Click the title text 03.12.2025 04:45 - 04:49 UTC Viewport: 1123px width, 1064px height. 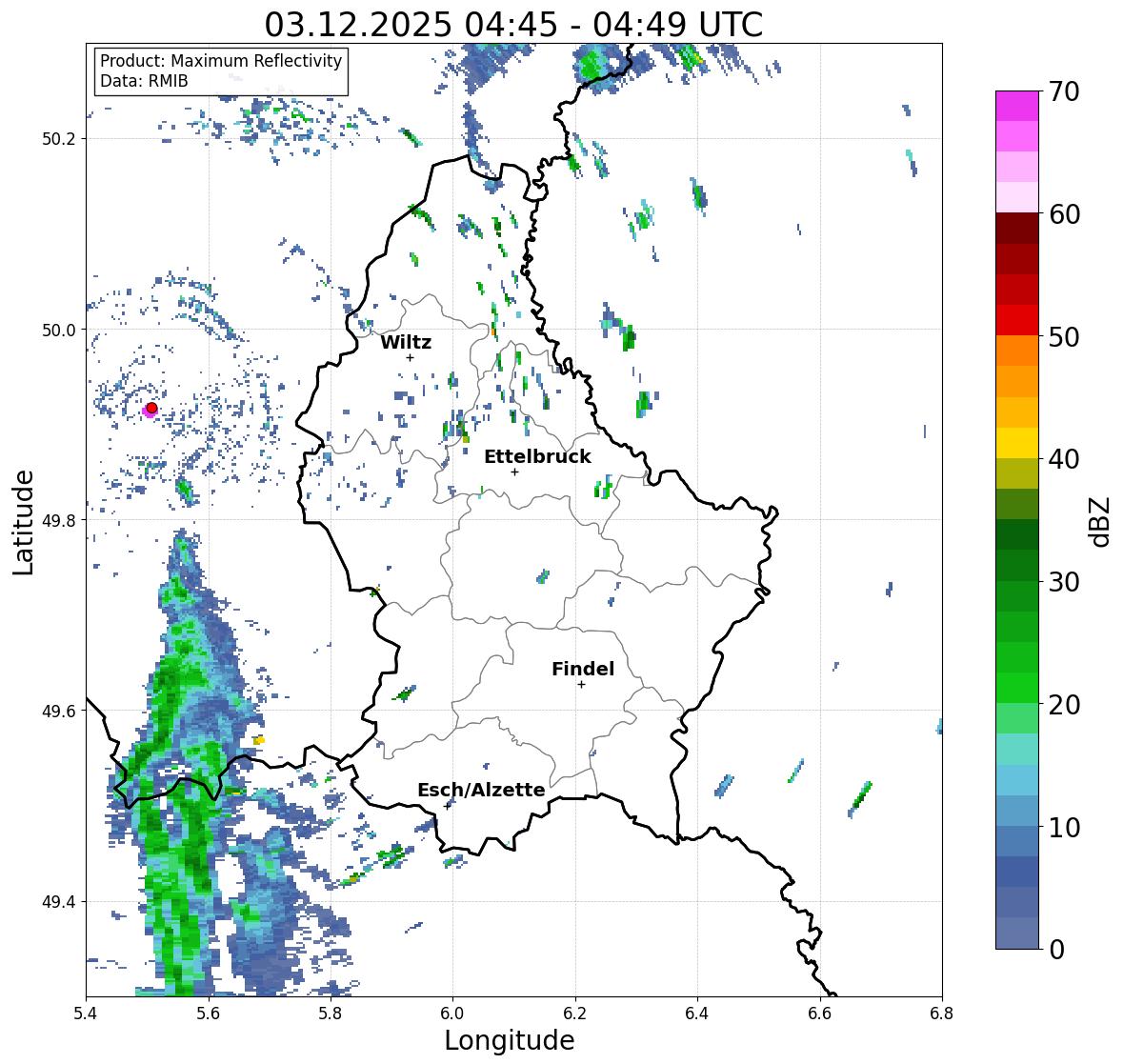click(x=513, y=25)
